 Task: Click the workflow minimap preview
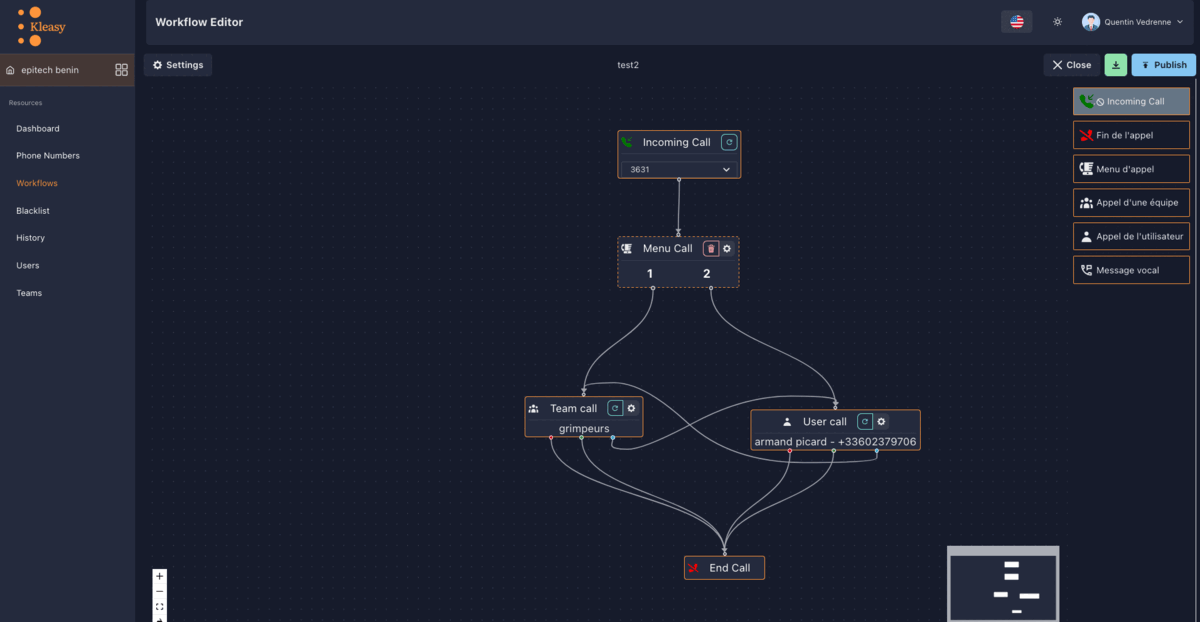pyautogui.click(x=1003, y=585)
